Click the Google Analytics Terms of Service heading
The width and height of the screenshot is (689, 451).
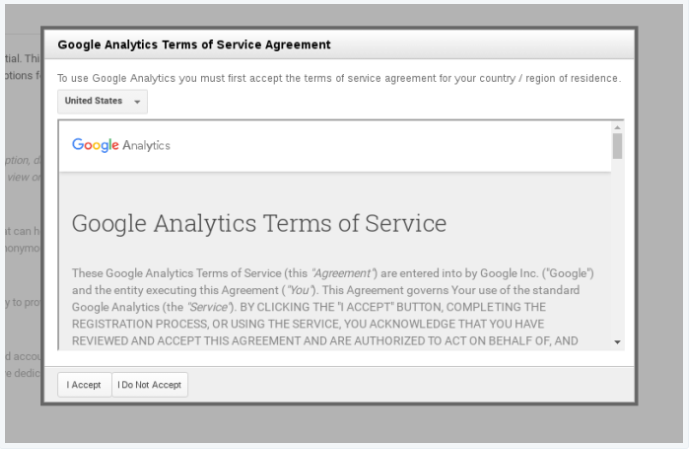259,223
